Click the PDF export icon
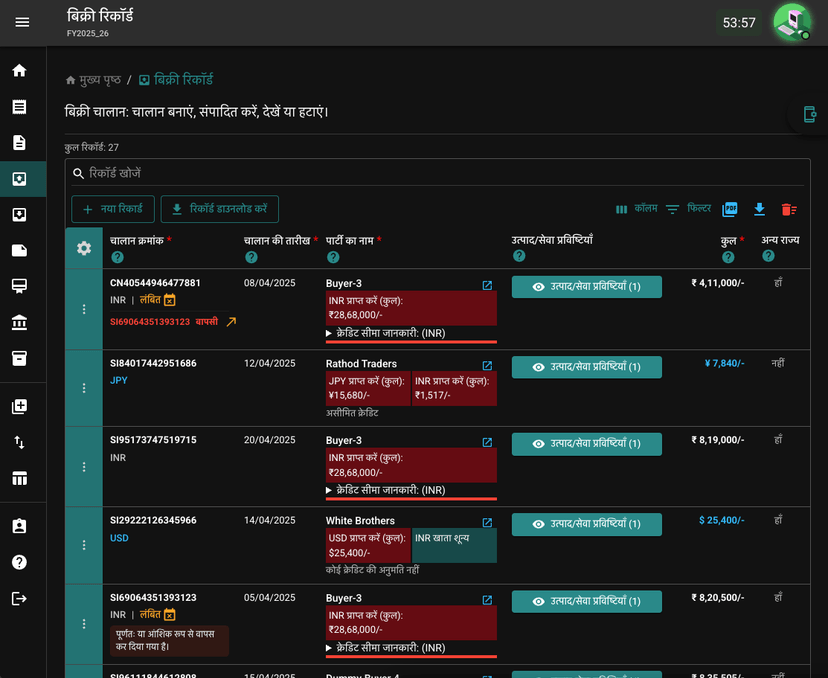Screen dimensions: 828x678 coord(730,209)
